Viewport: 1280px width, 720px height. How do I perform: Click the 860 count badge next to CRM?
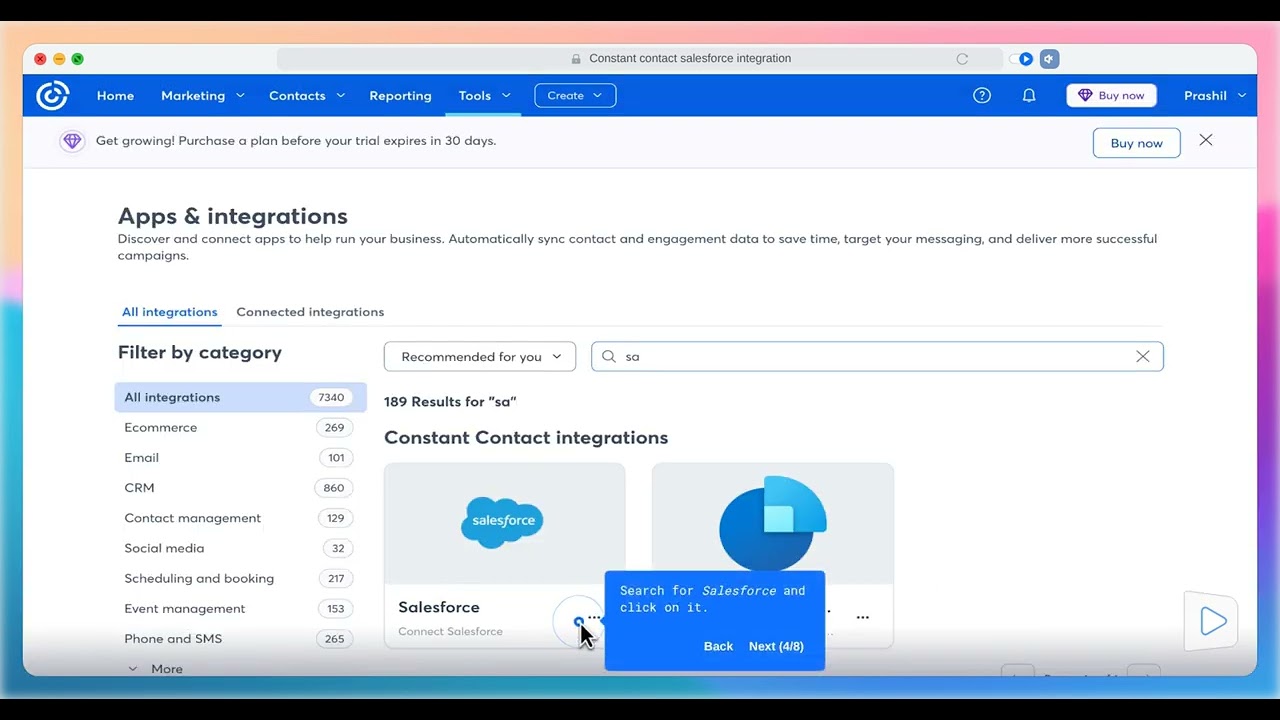[x=334, y=488]
